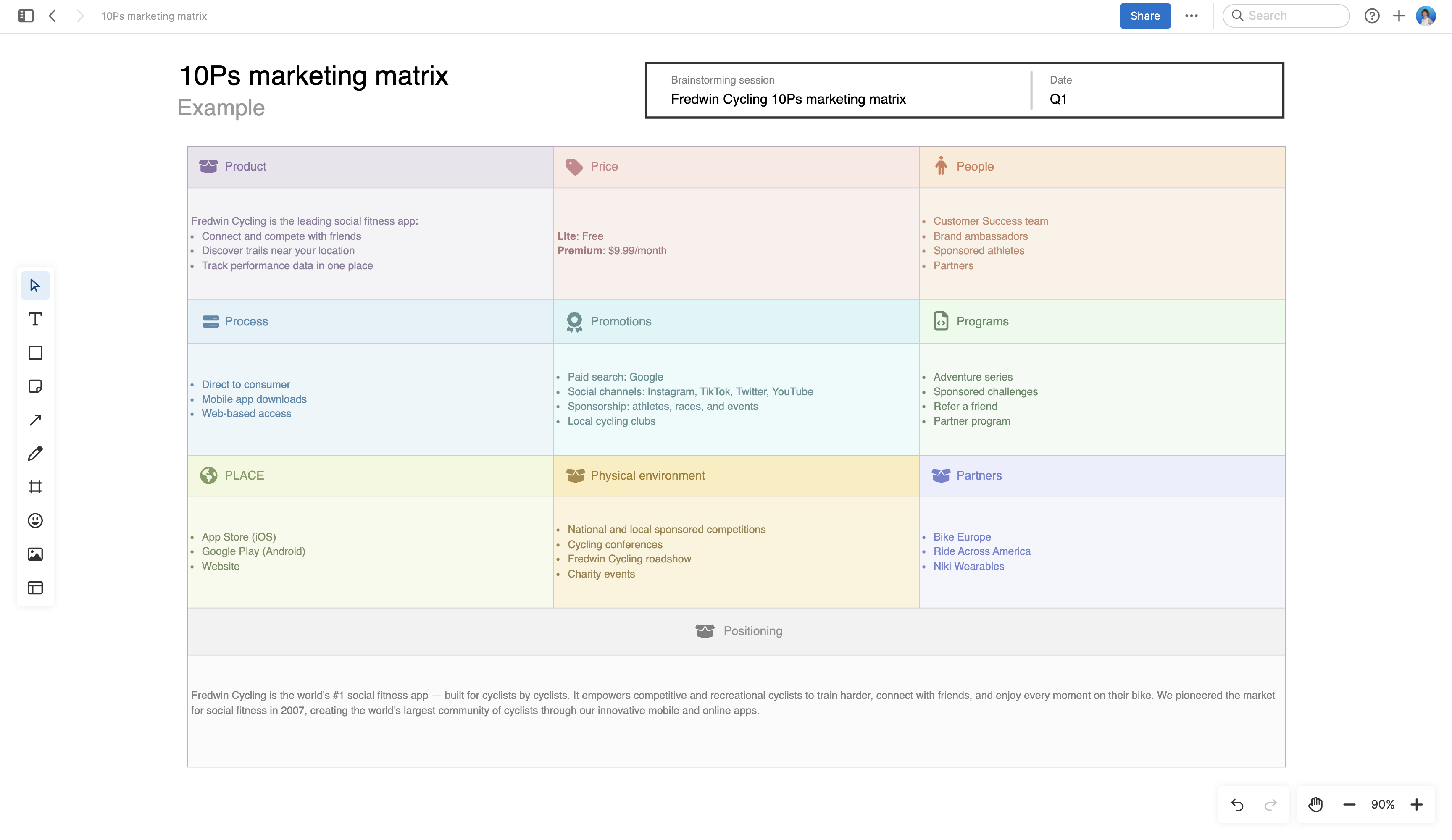The width and height of the screenshot is (1452, 840).
Task: Open the emoji tool
Action: coord(35,520)
